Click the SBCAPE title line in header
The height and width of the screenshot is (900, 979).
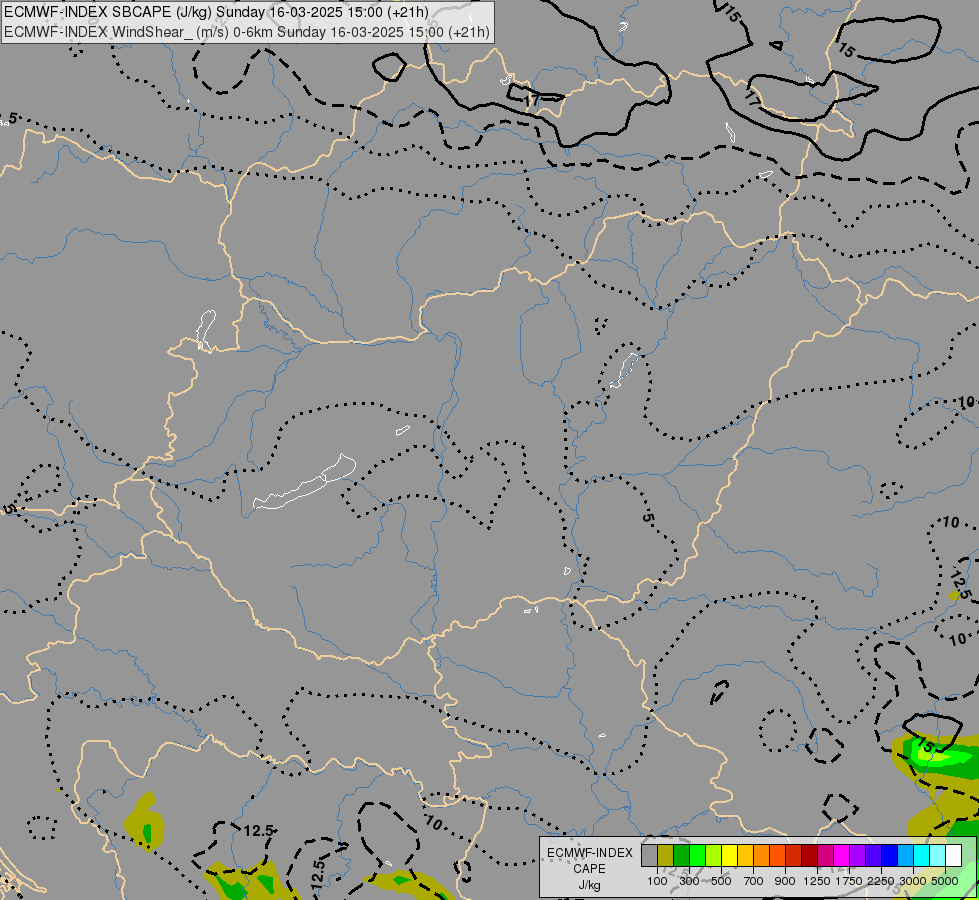(216, 12)
